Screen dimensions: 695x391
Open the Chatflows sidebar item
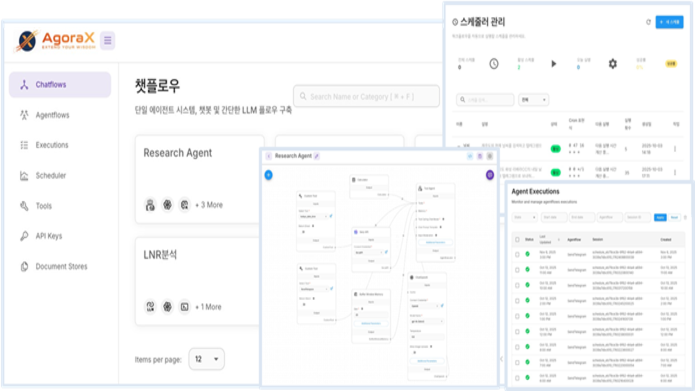tap(60, 85)
